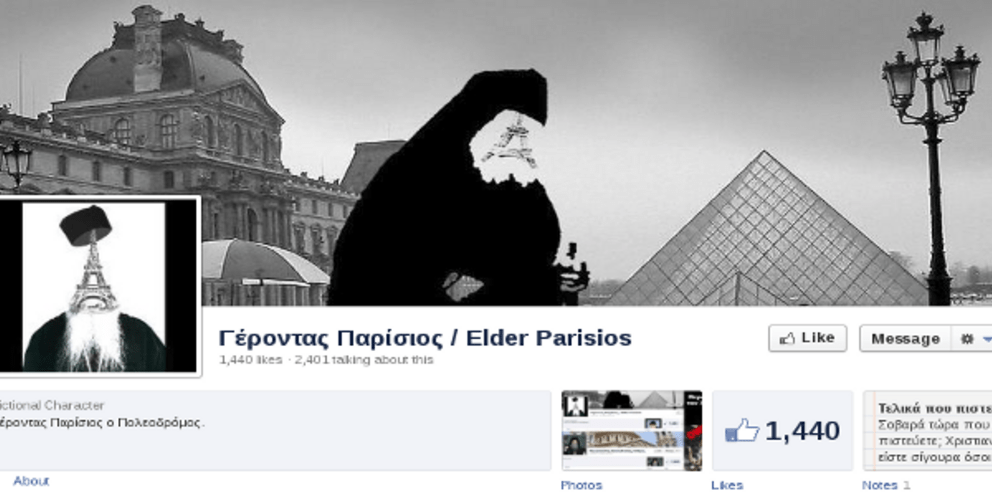Screen dimensions: 992x496
Task: Send a message with Message button
Action: click(x=905, y=338)
